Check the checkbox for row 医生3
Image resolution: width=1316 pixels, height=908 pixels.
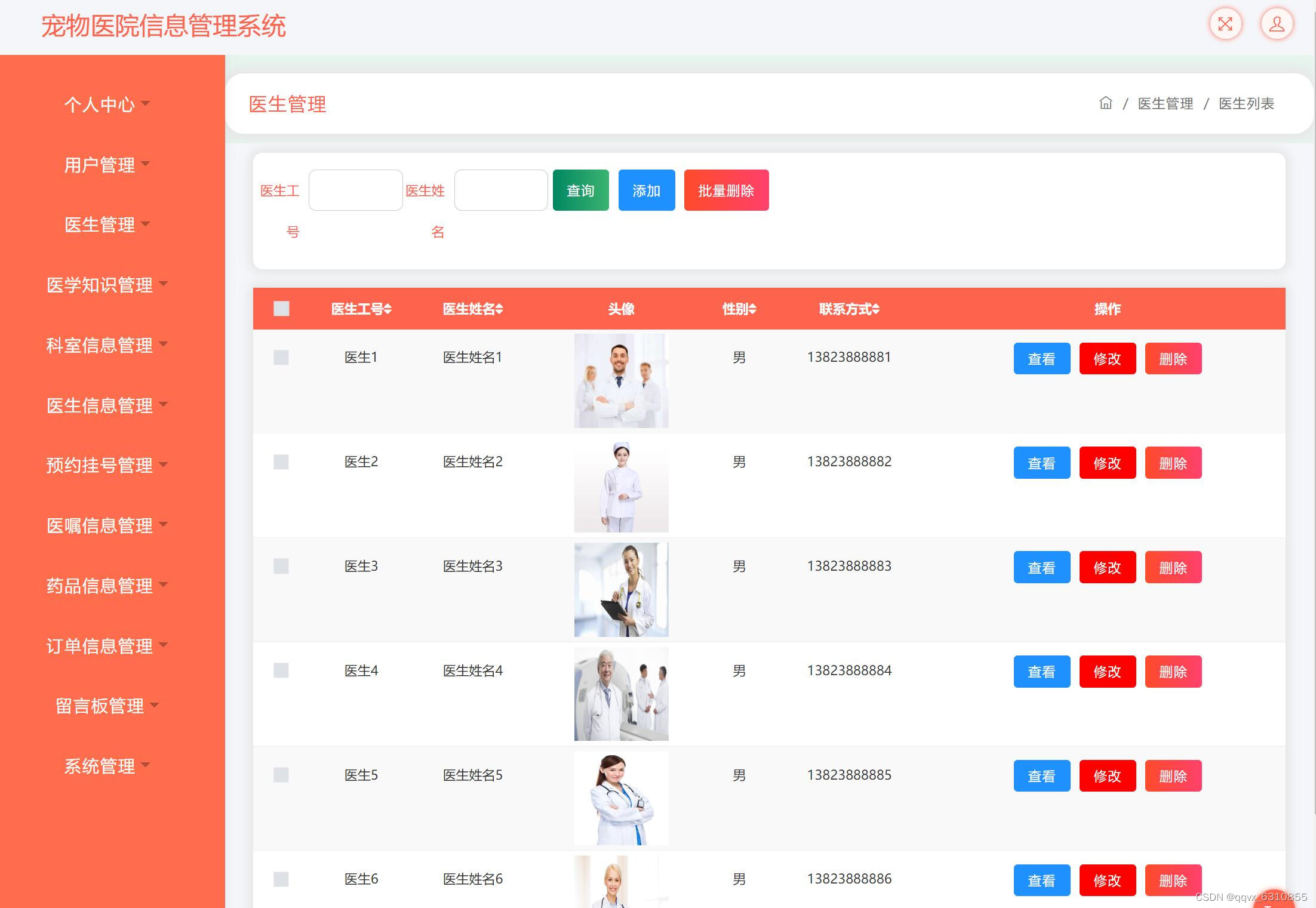(281, 566)
